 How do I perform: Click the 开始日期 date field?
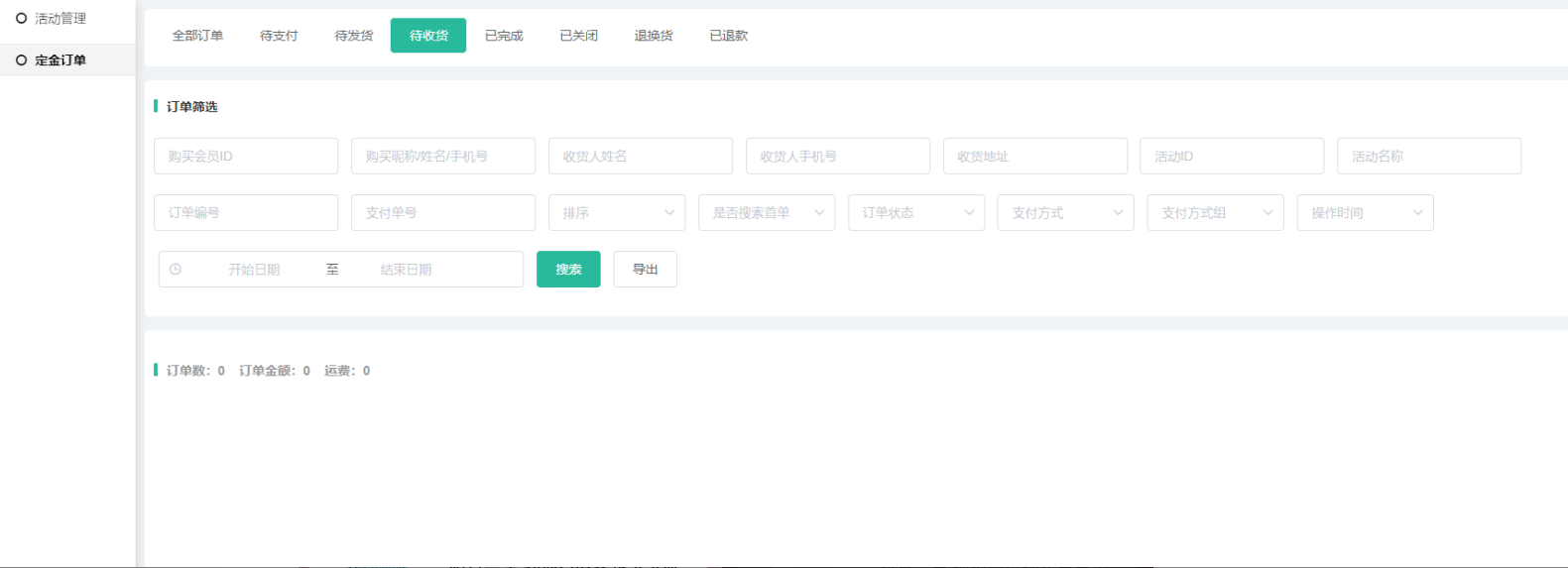[254, 270]
